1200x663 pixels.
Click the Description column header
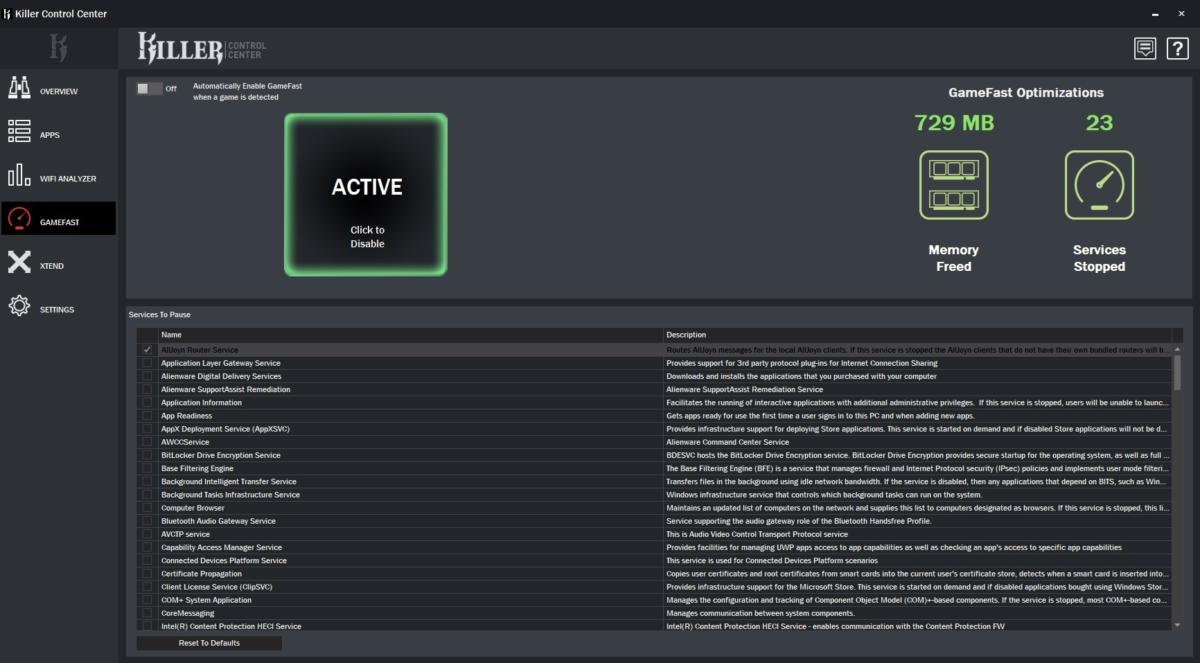point(917,335)
